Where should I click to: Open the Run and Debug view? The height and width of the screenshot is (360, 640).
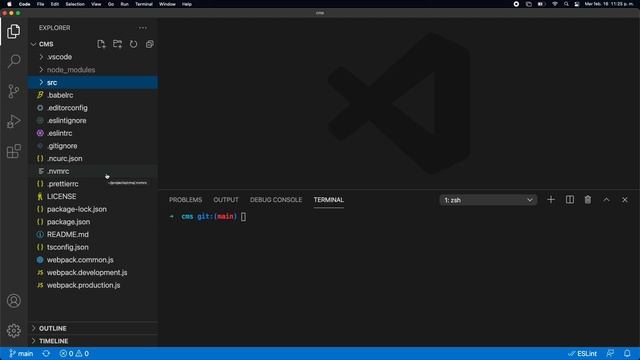13,121
